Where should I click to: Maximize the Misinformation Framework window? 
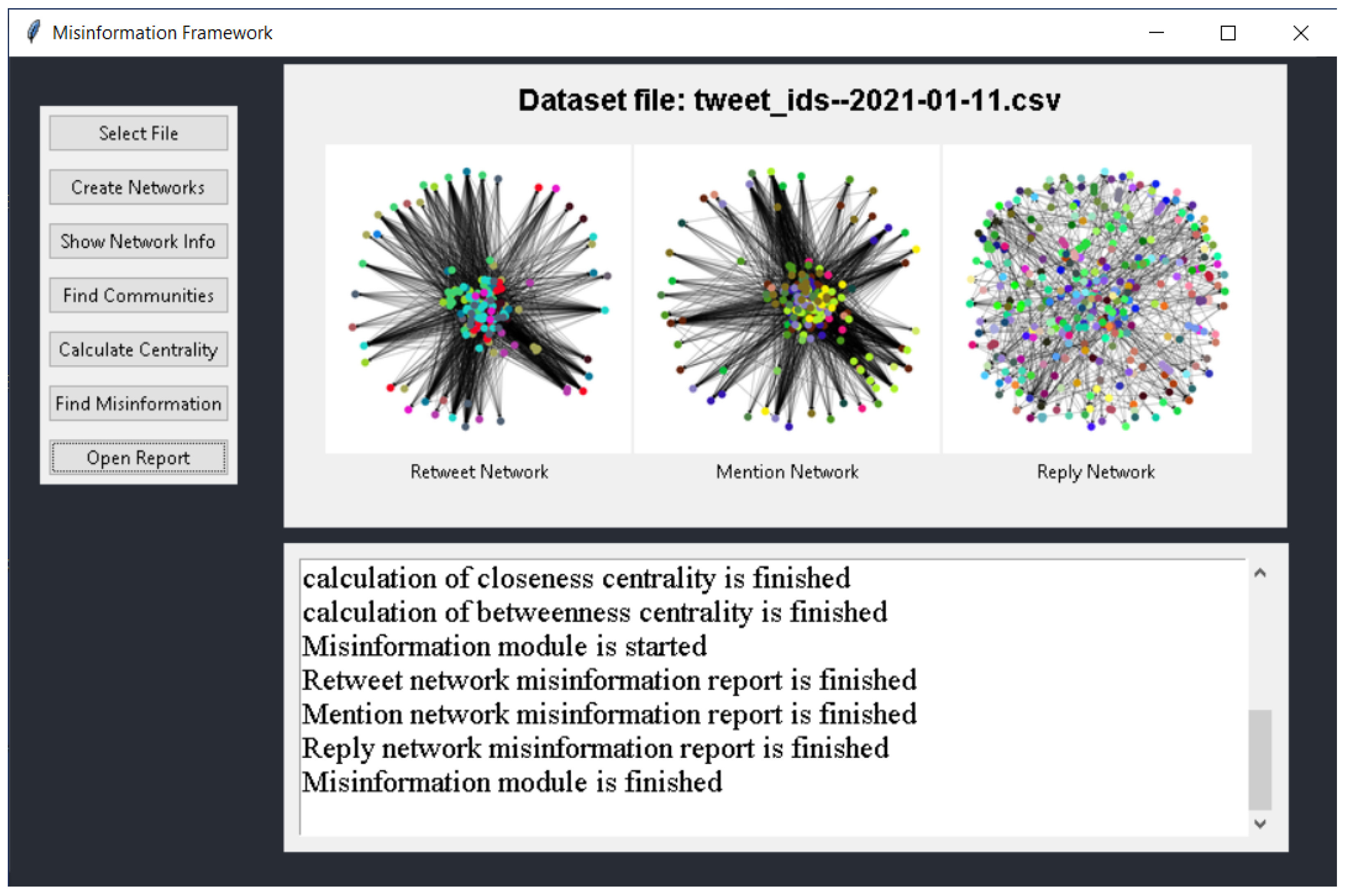click(x=1228, y=32)
